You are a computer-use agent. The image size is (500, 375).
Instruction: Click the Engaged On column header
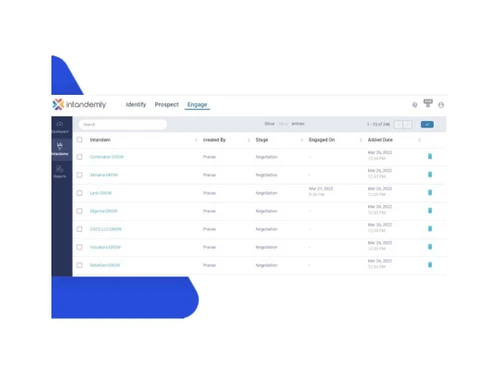click(x=322, y=140)
